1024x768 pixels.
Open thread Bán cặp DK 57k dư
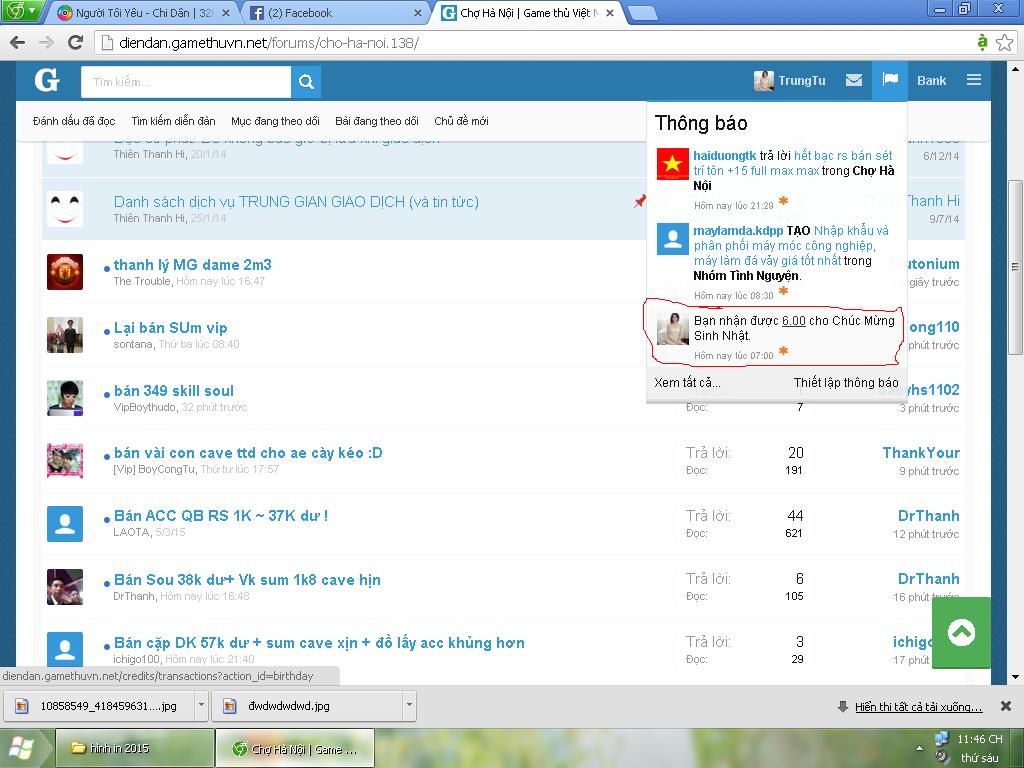[319, 643]
